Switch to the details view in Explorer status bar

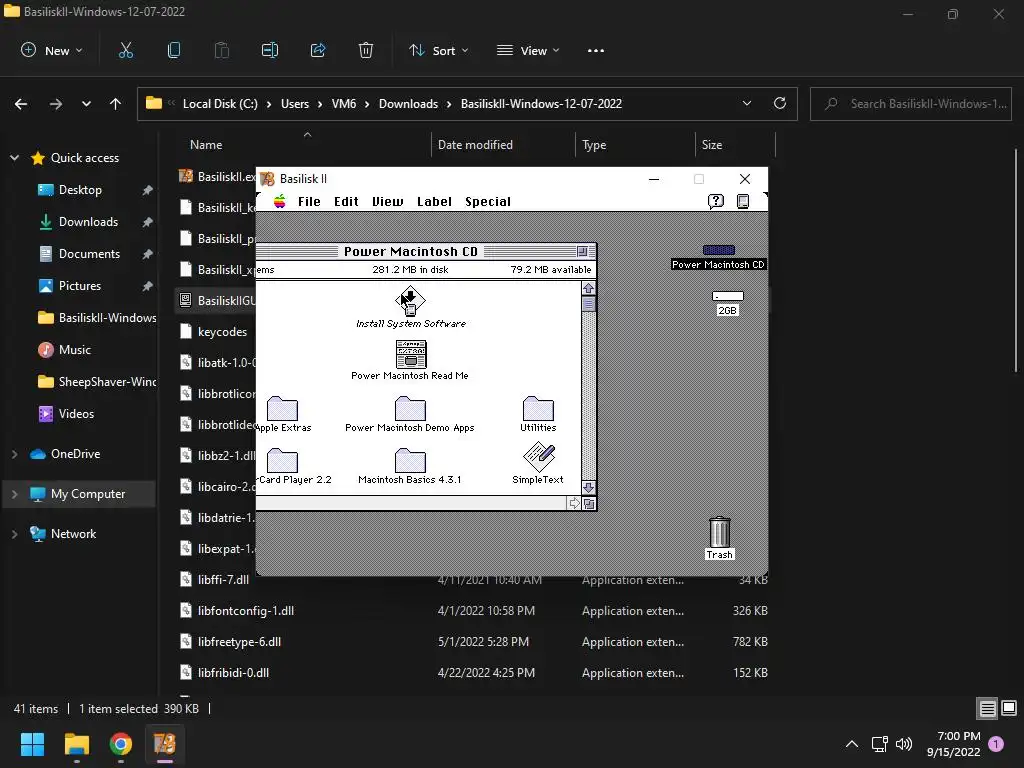pyautogui.click(x=987, y=708)
